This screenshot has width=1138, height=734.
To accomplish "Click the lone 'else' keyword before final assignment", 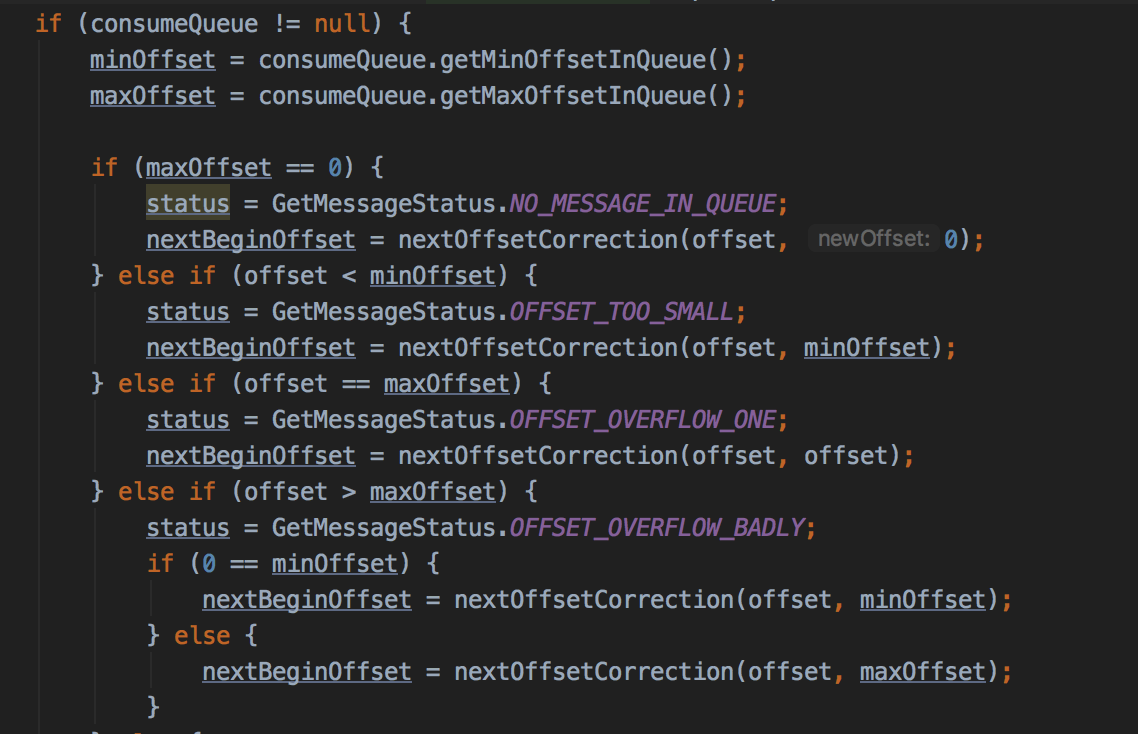I will tap(202, 636).
